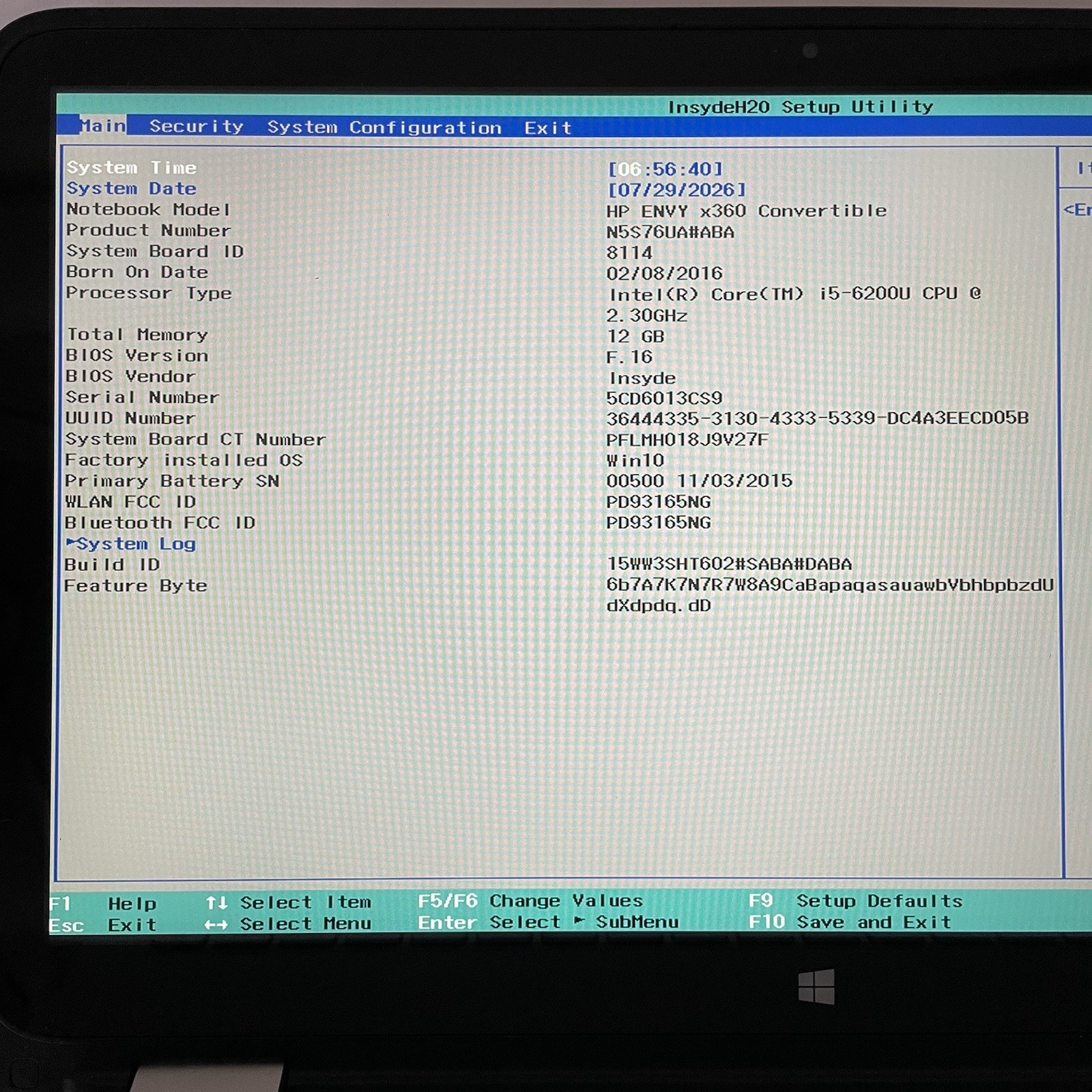The width and height of the screenshot is (1092, 1092).
Task: Click the time value [06:56:40]
Action: (665, 169)
